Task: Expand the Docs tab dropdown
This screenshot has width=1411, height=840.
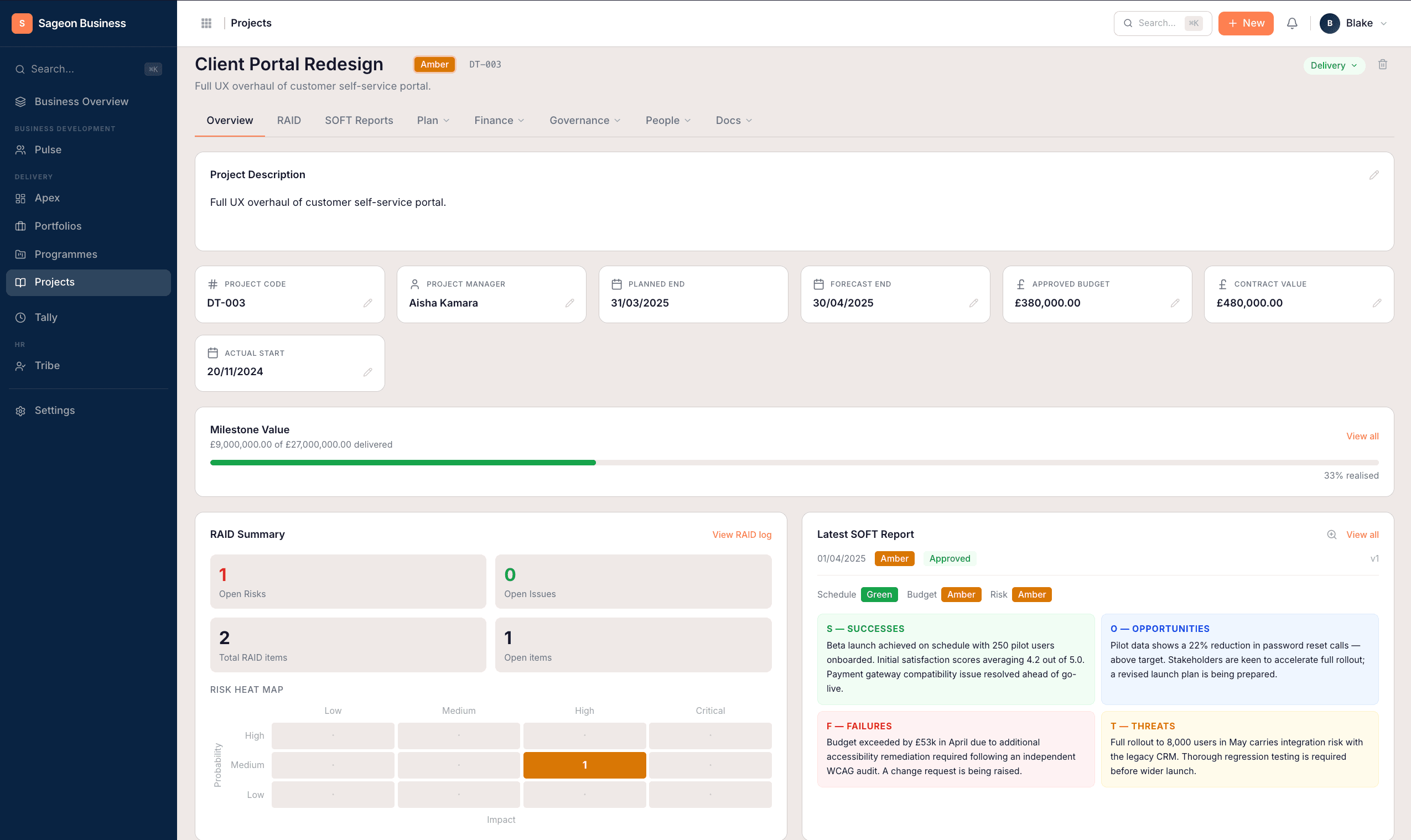Action: 734,121
